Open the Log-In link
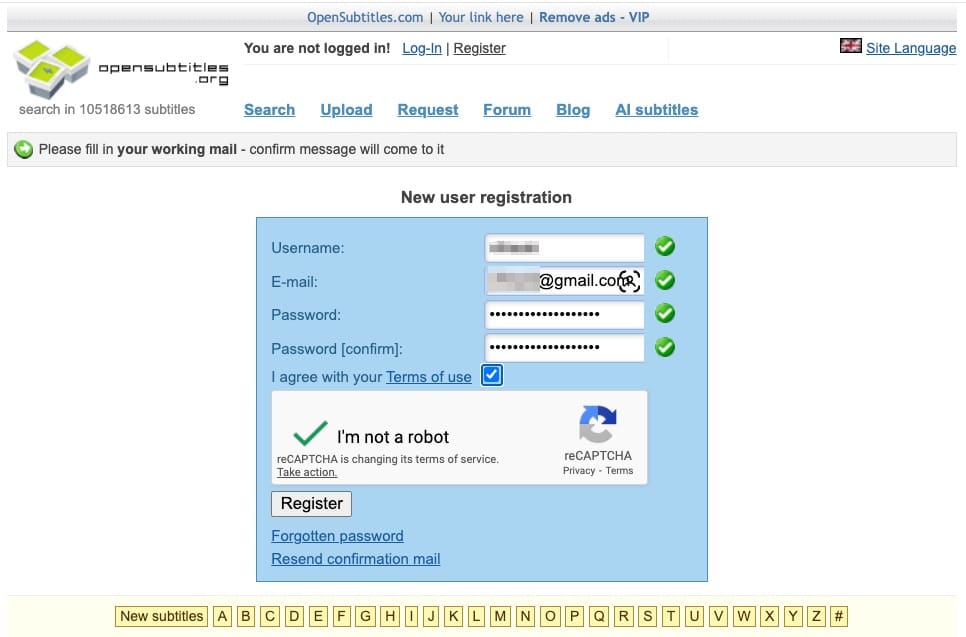The width and height of the screenshot is (966, 637). pyautogui.click(x=422, y=48)
